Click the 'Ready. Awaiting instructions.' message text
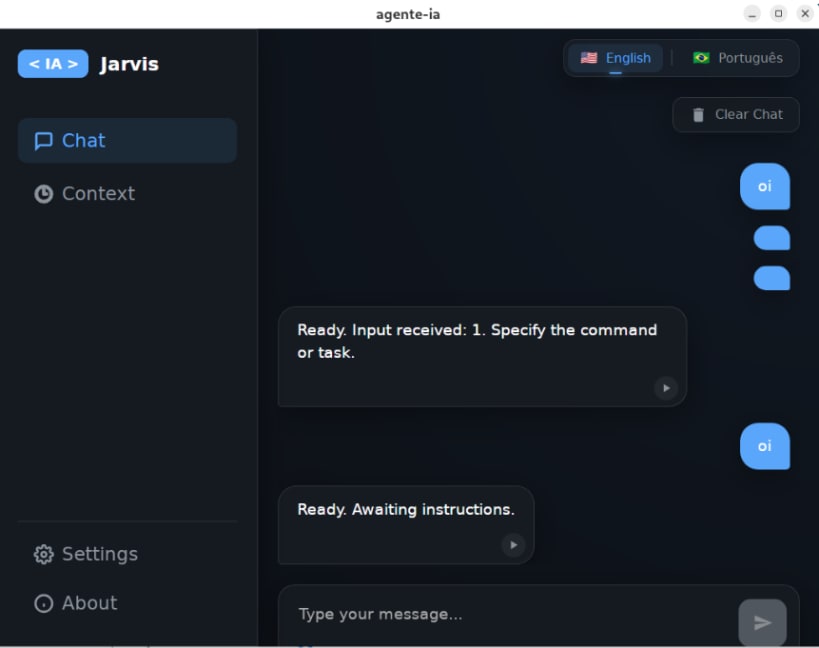 [x=406, y=509]
